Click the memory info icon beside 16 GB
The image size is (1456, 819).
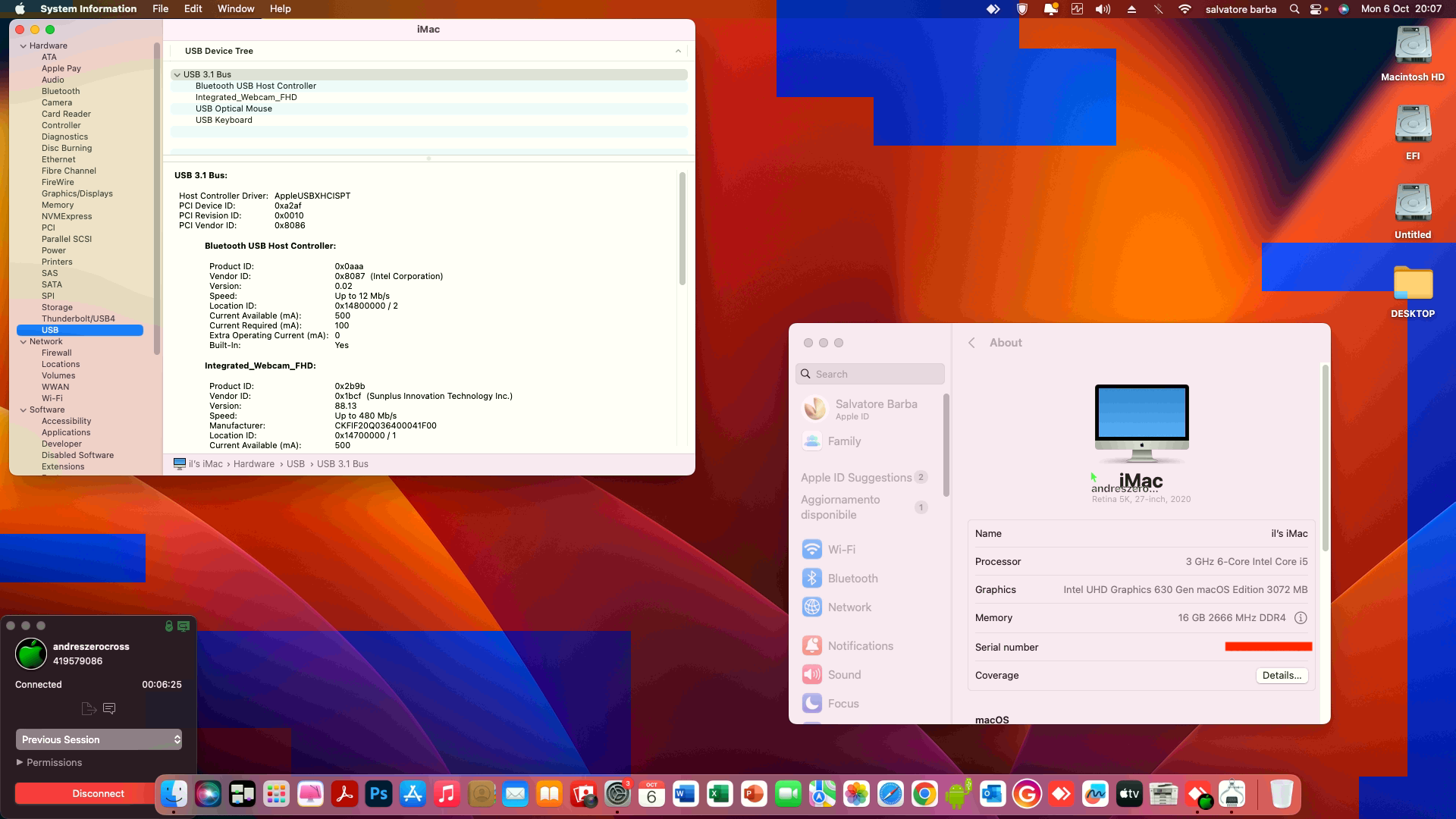1301,617
